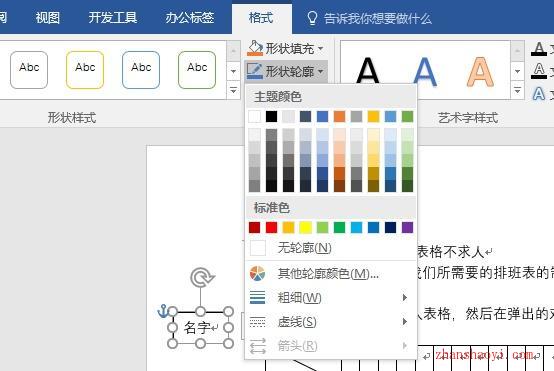554x371 pixels.
Task: Pick orange theme color swatch in top row
Action: (x=339, y=116)
